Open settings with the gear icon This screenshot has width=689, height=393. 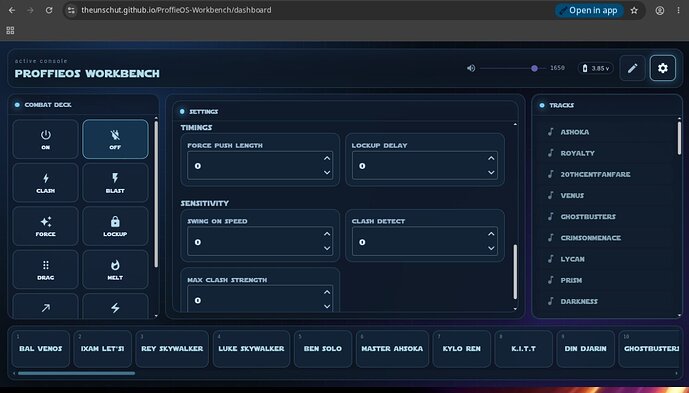tap(663, 68)
